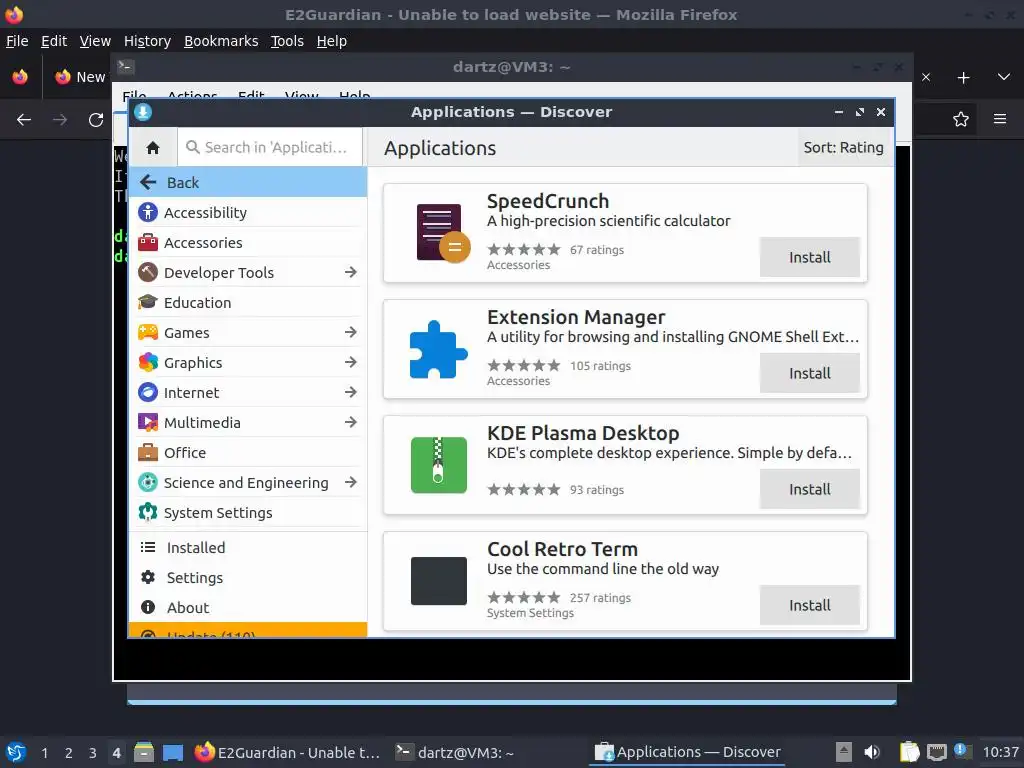This screenshot has width=1024, height=768.
Task: Click the Extension Manager puzzle icon
Action: (438, 349)
